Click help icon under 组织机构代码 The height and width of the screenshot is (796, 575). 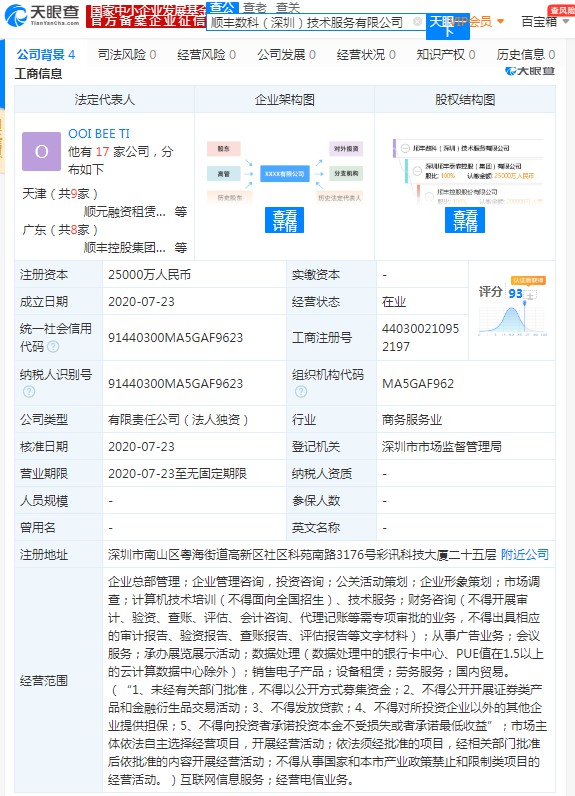[x=301, y=391]
